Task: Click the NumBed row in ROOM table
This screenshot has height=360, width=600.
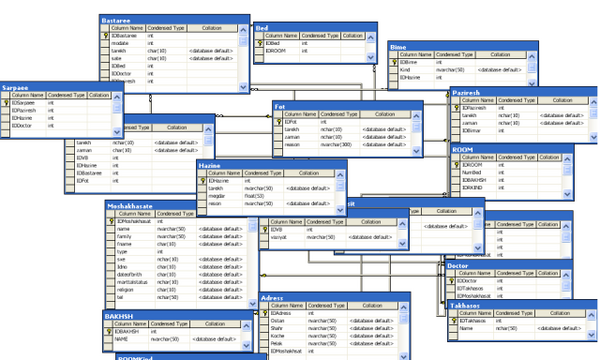Action: click(507, 173)
